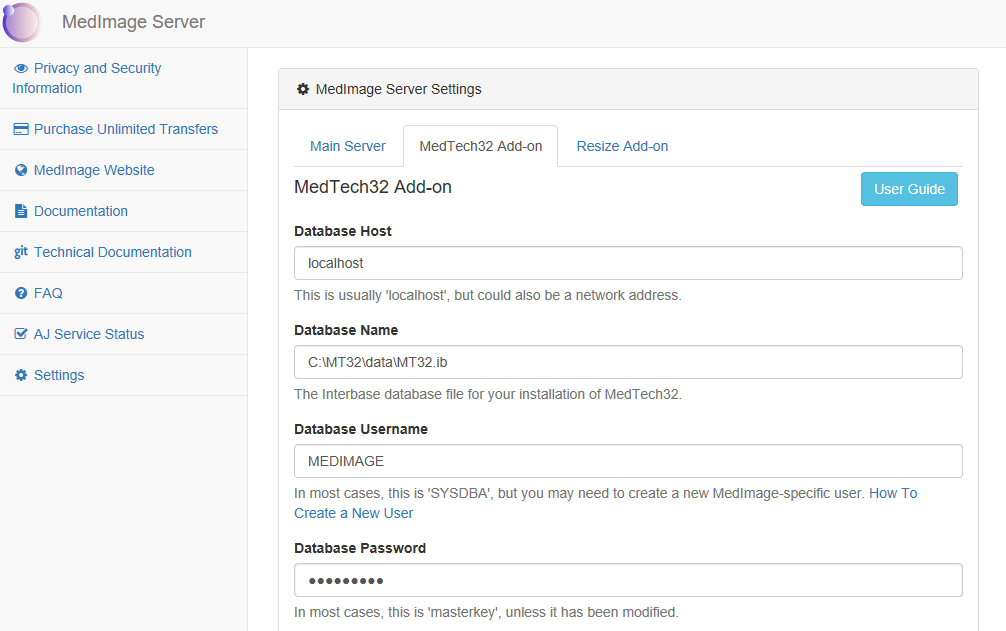Focus the Database Name field

coord(628,362)
